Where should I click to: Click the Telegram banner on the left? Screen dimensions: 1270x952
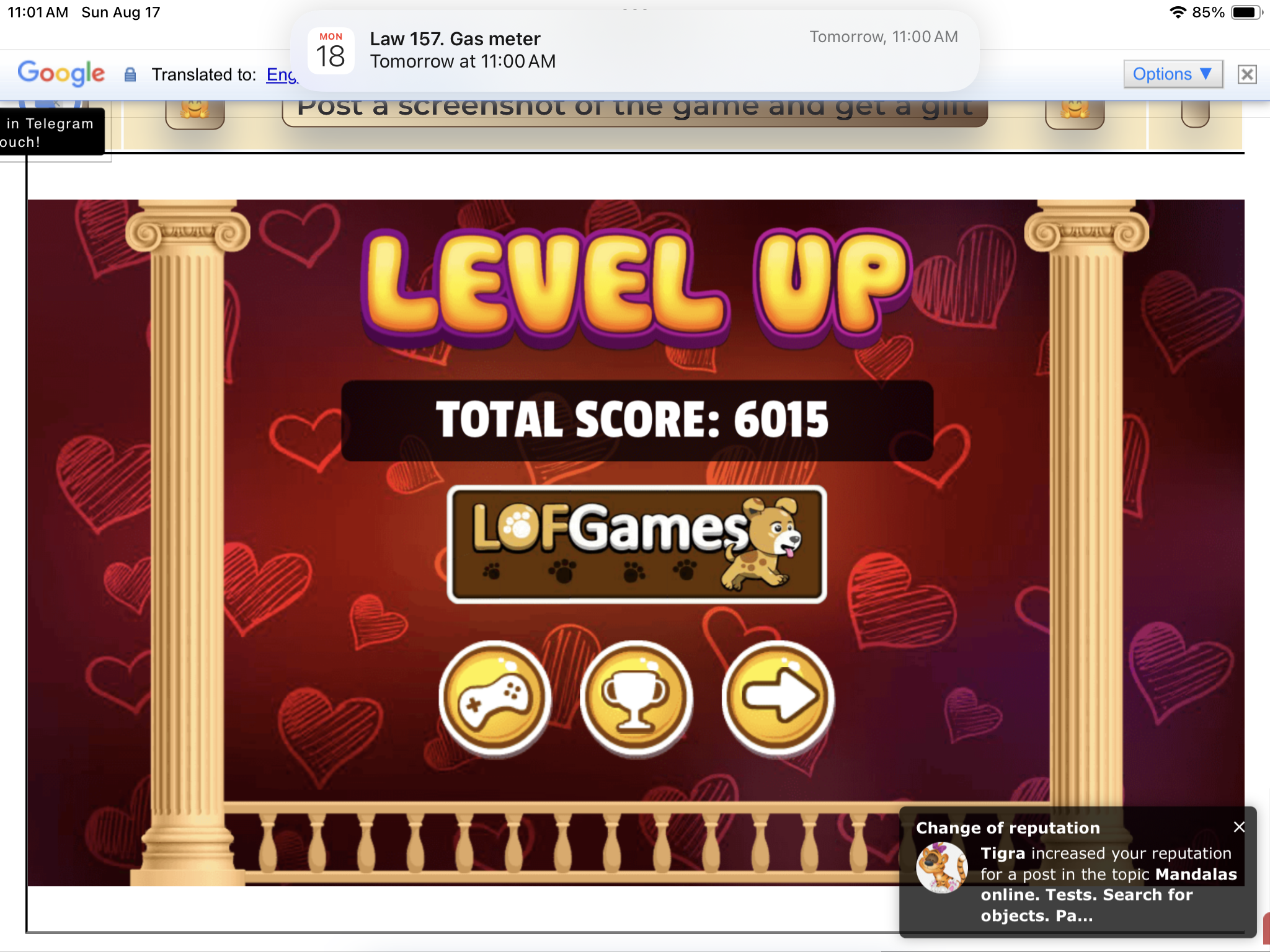click(x=51, y=132)
